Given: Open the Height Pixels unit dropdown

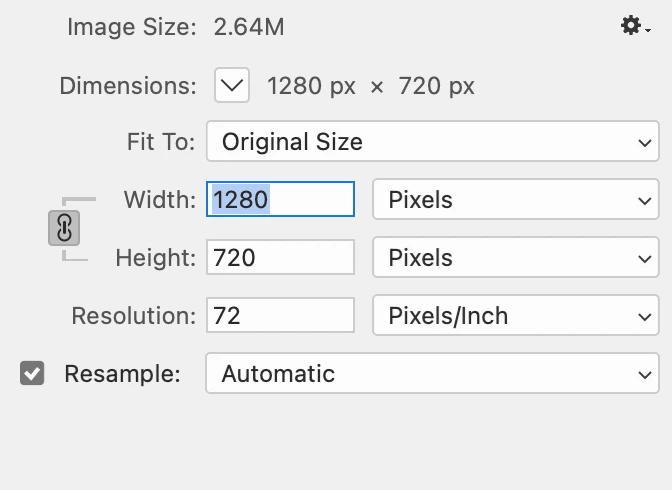Looking at the screenshot, I should pos(516,257).
